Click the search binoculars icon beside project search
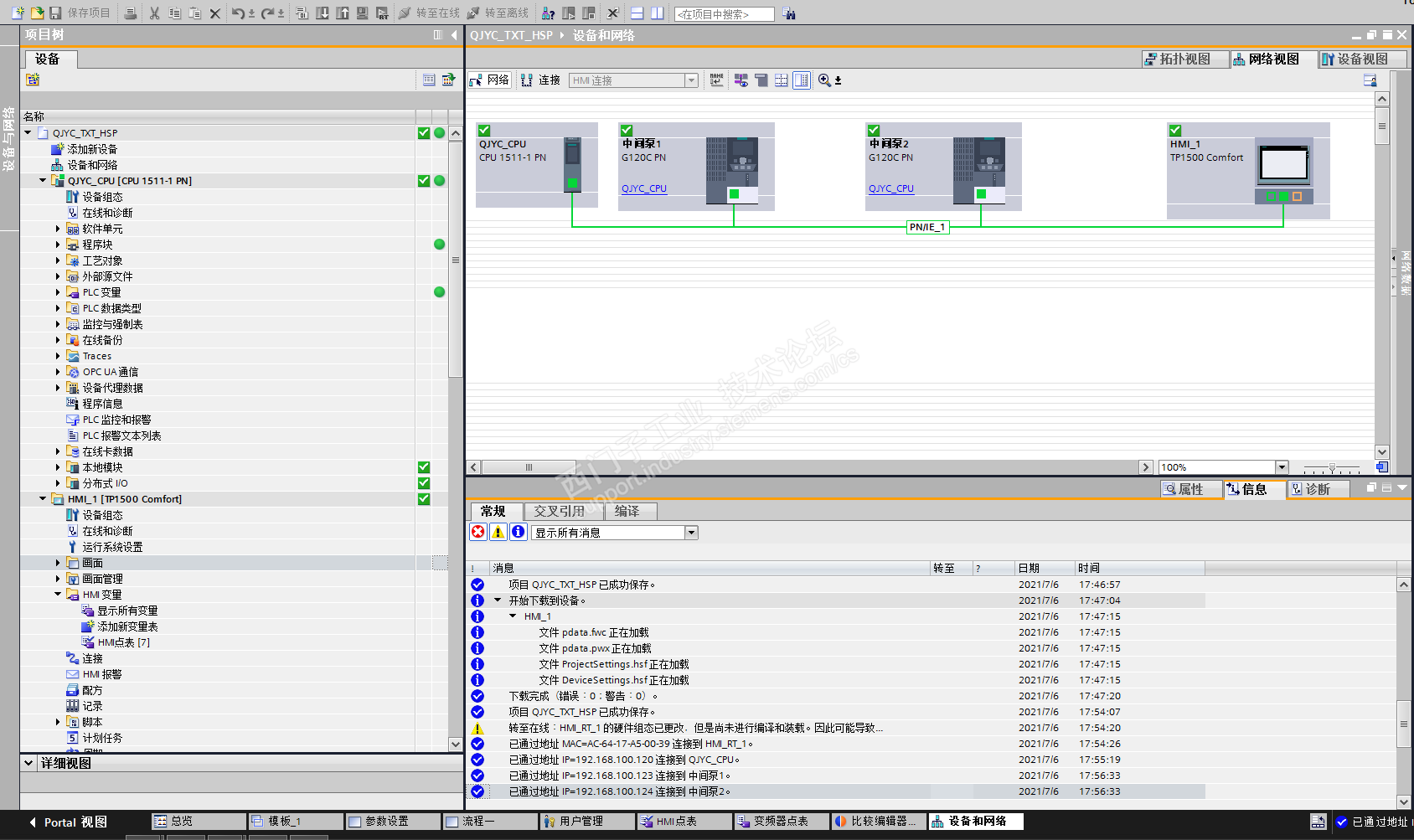1414x840 pixels. [x=788, y=13]
